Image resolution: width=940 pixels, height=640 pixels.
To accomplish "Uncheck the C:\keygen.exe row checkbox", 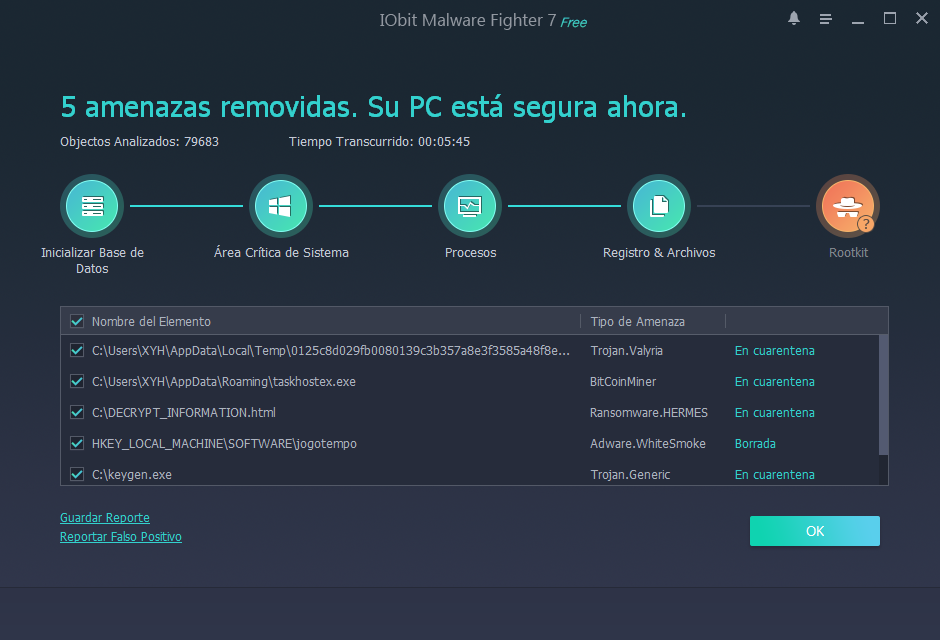I will click(x=77, y=475).
